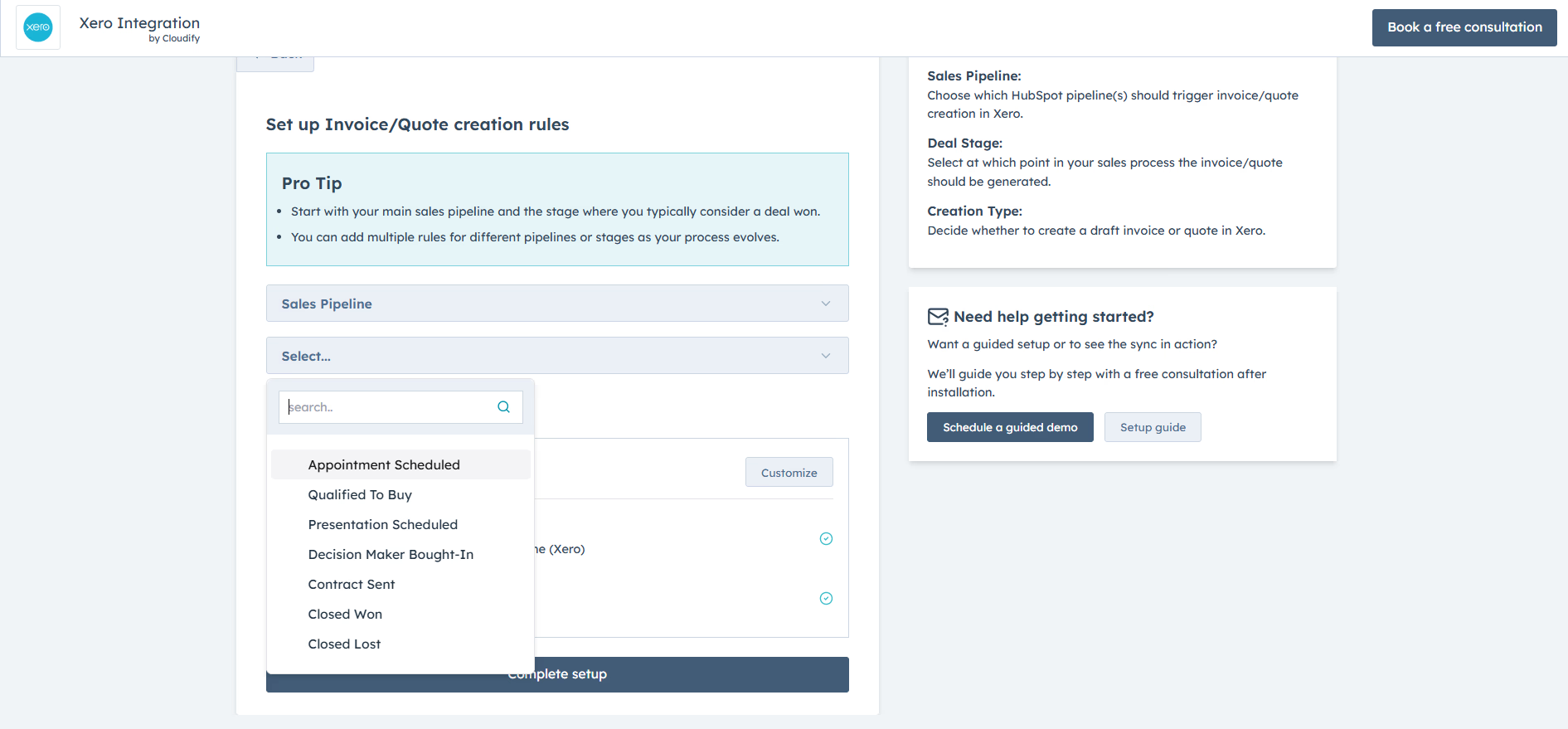Open the Setup guide
Screen dimensions: 1568x729
click(1153, 426)
